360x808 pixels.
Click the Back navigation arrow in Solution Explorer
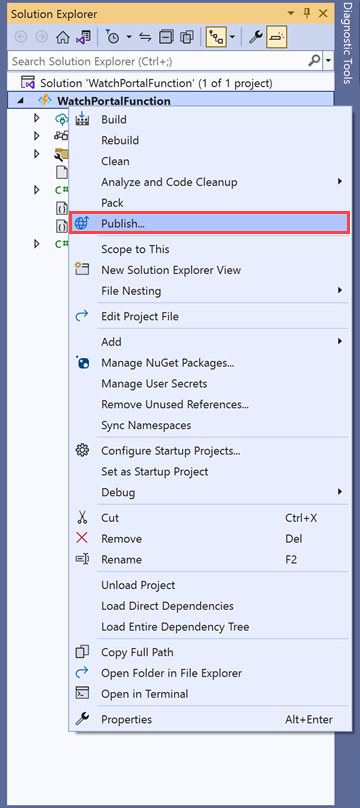[21, 37]
